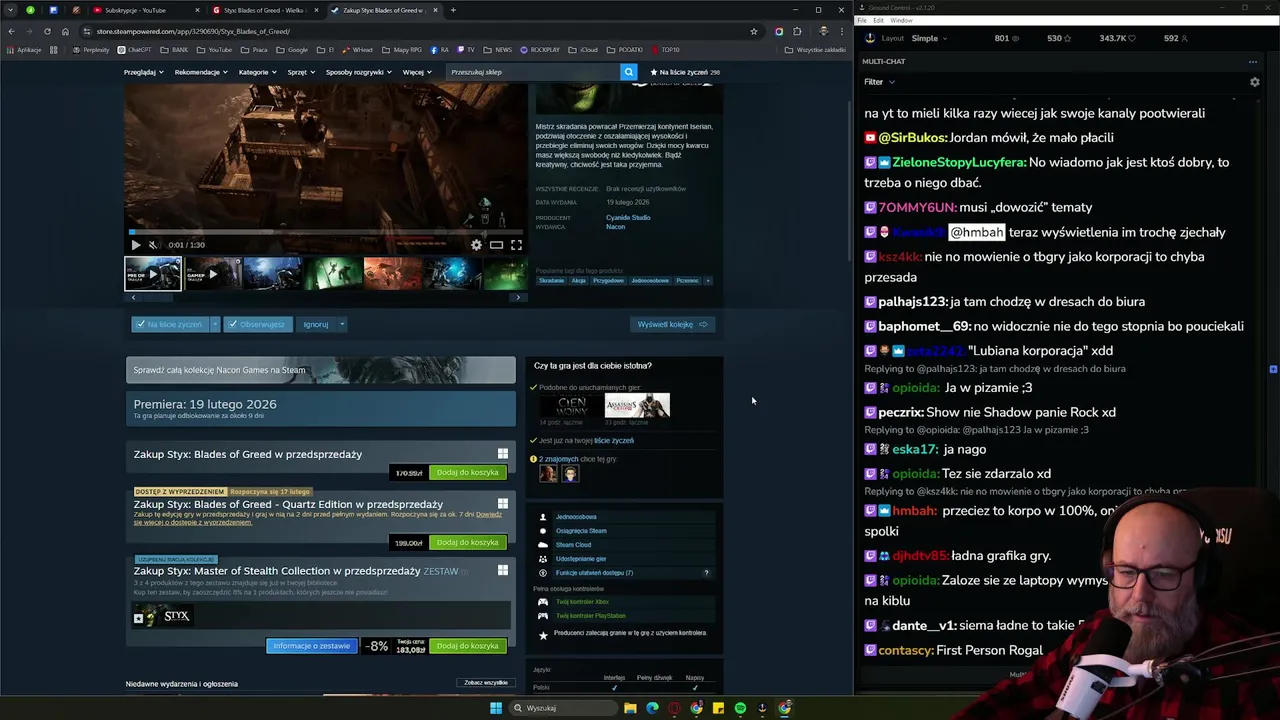Expand Przeglądaj store menu
The height and width of the screenshot is (720, 1280).
click(143, 72)
